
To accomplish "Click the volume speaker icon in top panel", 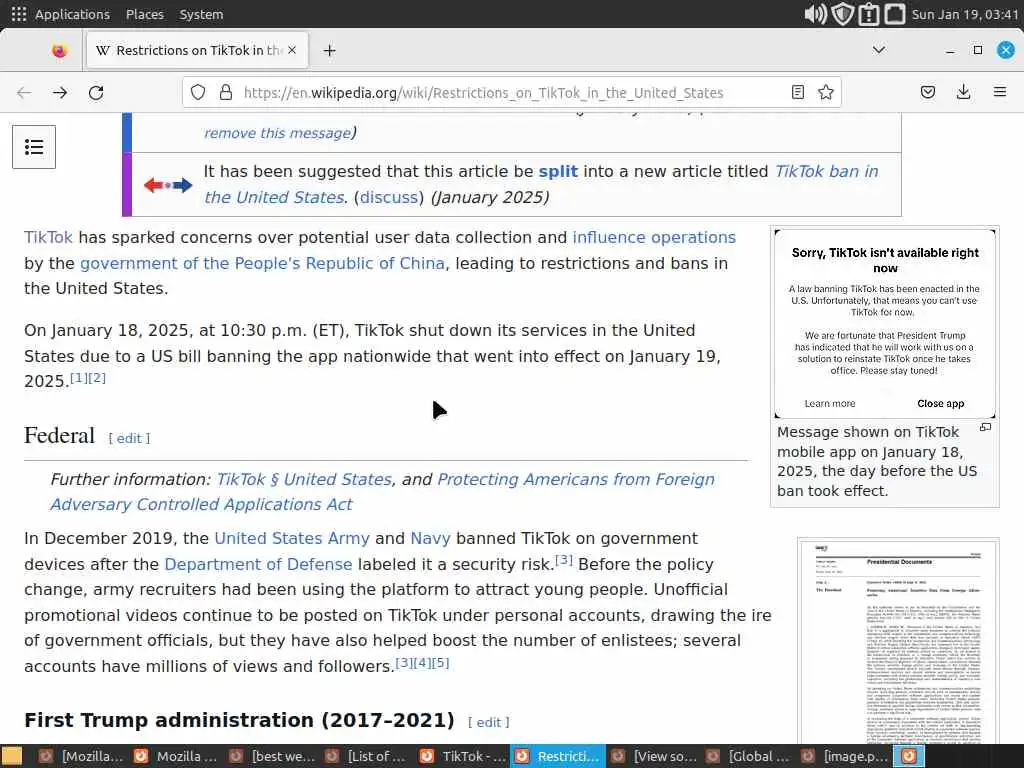I will coord(815,14).
